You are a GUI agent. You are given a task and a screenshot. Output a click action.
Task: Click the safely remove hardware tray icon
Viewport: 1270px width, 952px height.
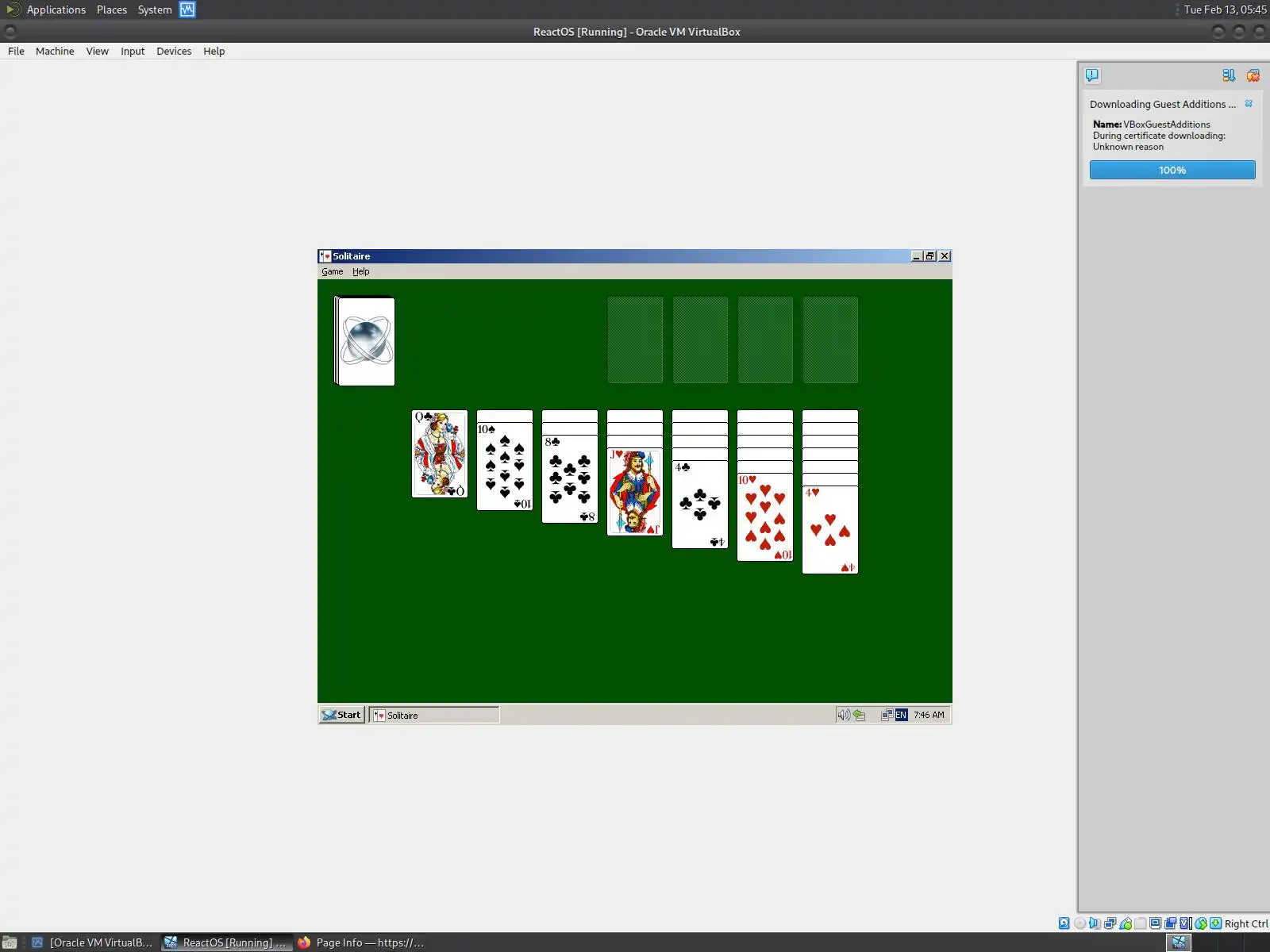tap(859, 715)
